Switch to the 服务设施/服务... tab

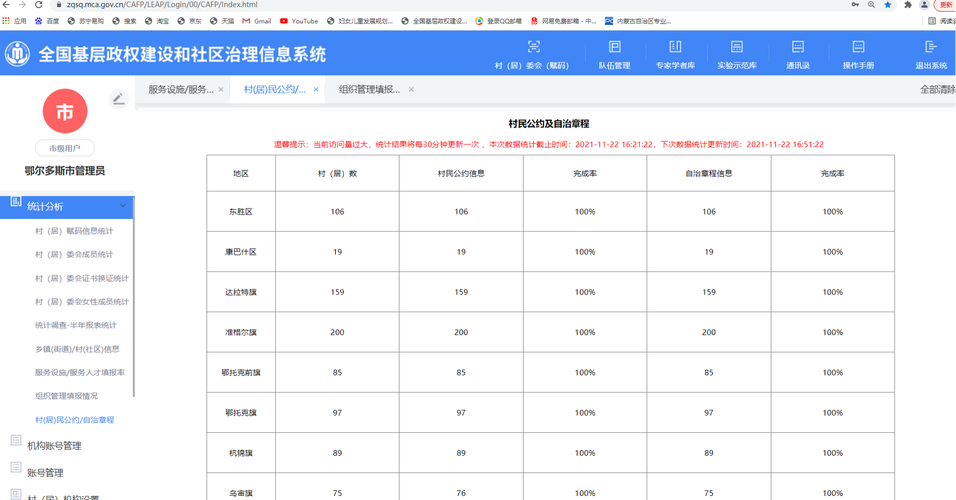[x=180, y=90]
